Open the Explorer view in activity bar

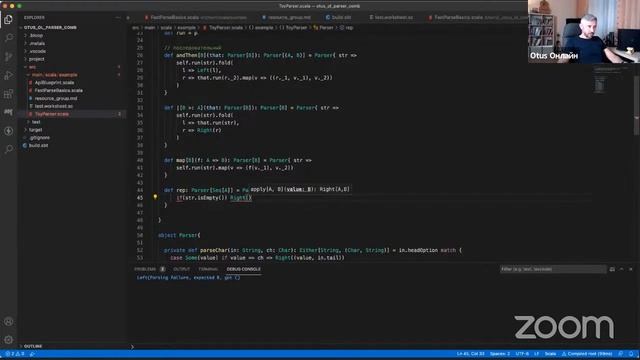(8, 19)
